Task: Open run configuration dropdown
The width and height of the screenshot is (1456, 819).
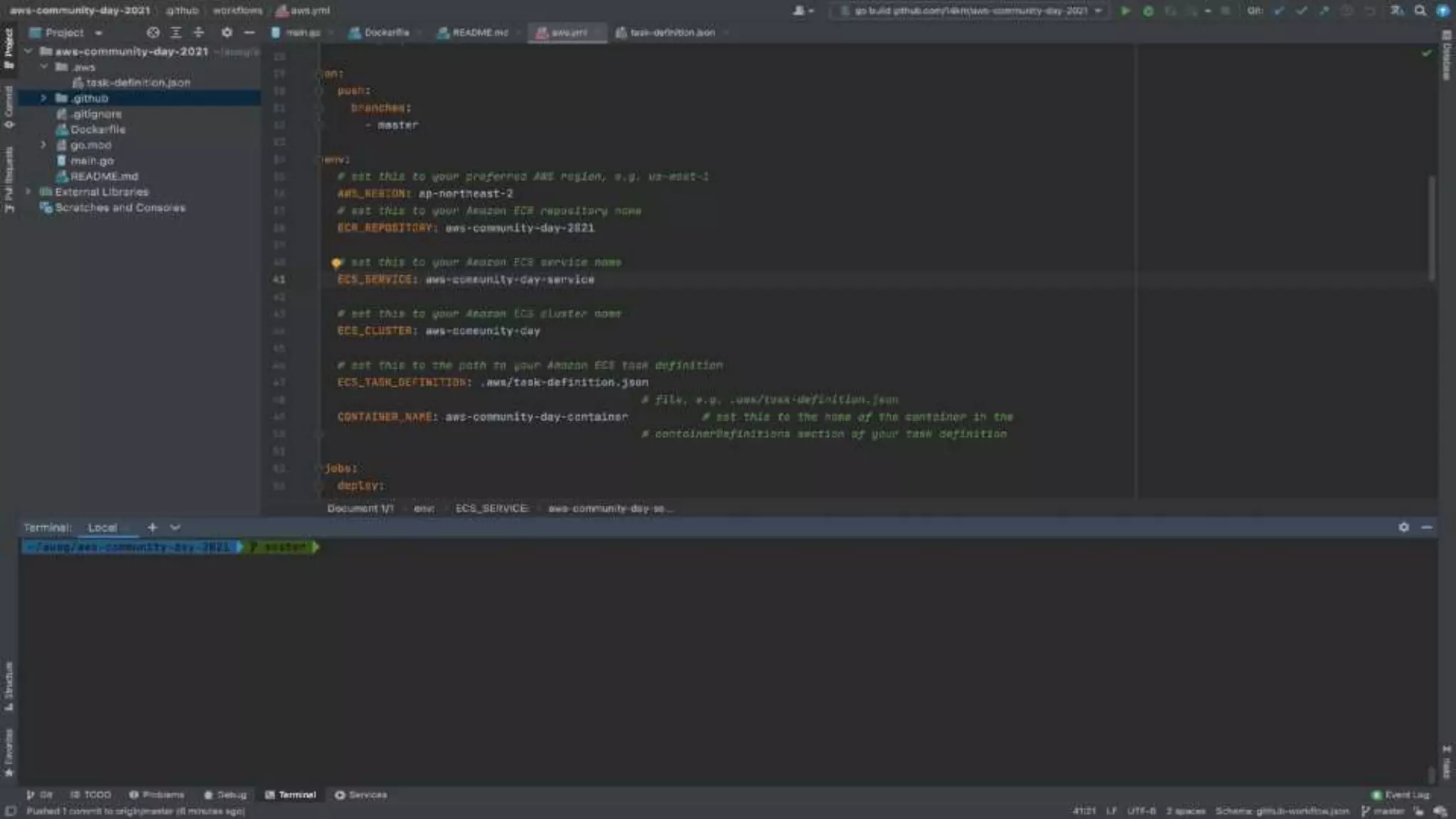Action: coord(971,11)
